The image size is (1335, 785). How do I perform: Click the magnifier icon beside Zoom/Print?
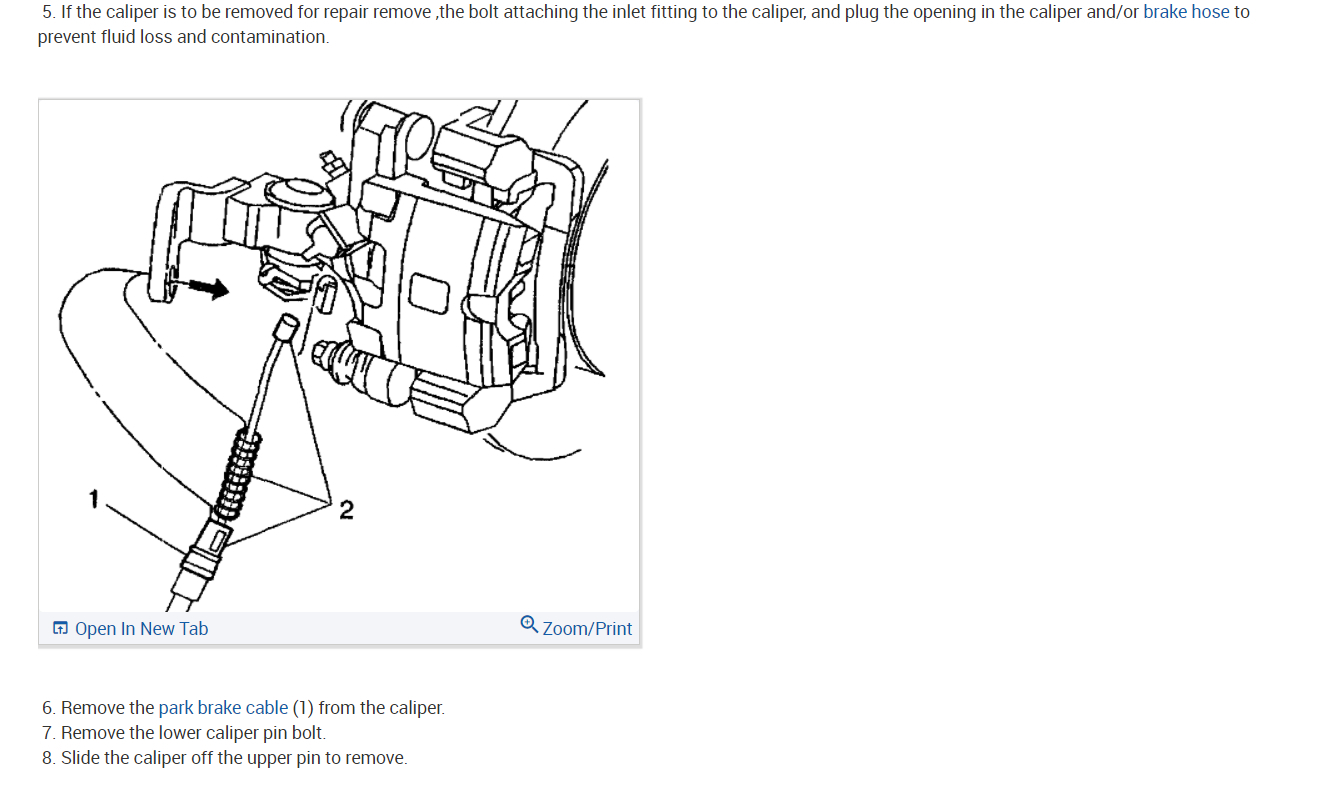529,625
